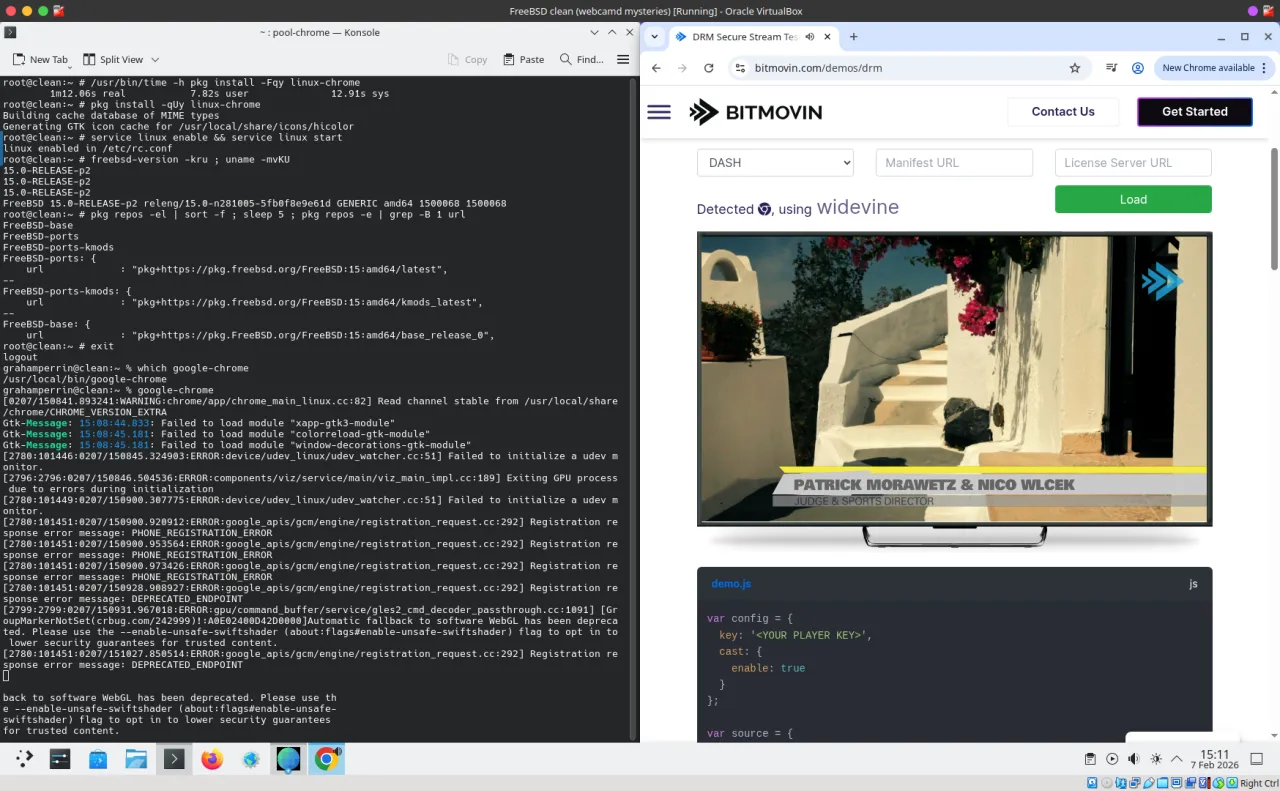Open the Dolphin file manager from taskbar
This screenshot has width=1280, height=791.
[x=136, y=758]
